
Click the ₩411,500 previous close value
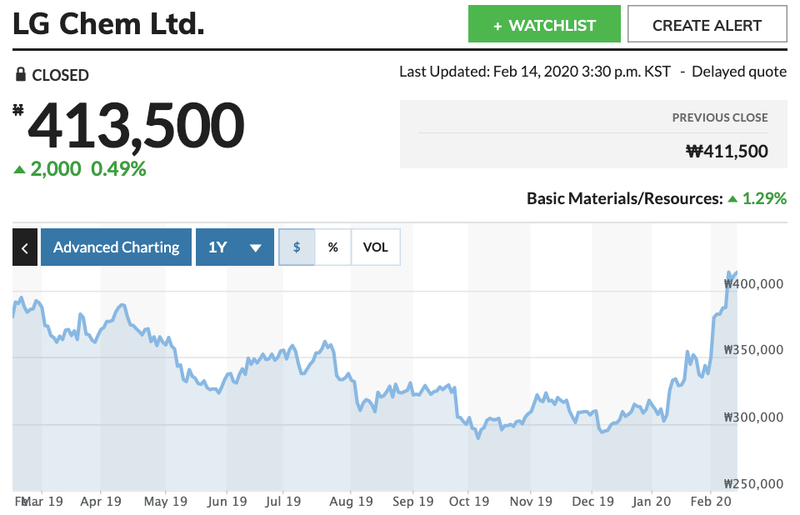727,151
